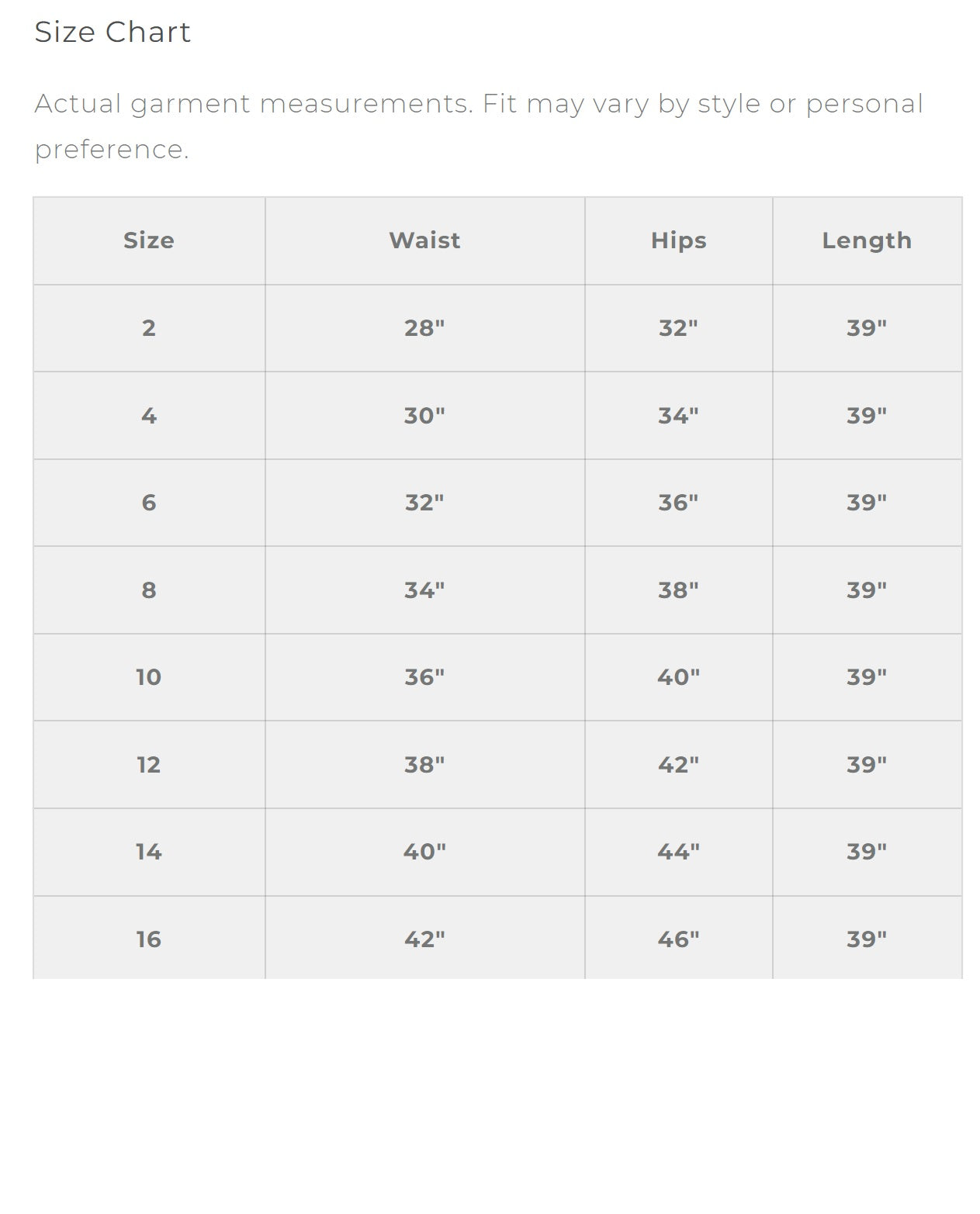
Task: Click the Waist column header
Action: coord(424,240)
